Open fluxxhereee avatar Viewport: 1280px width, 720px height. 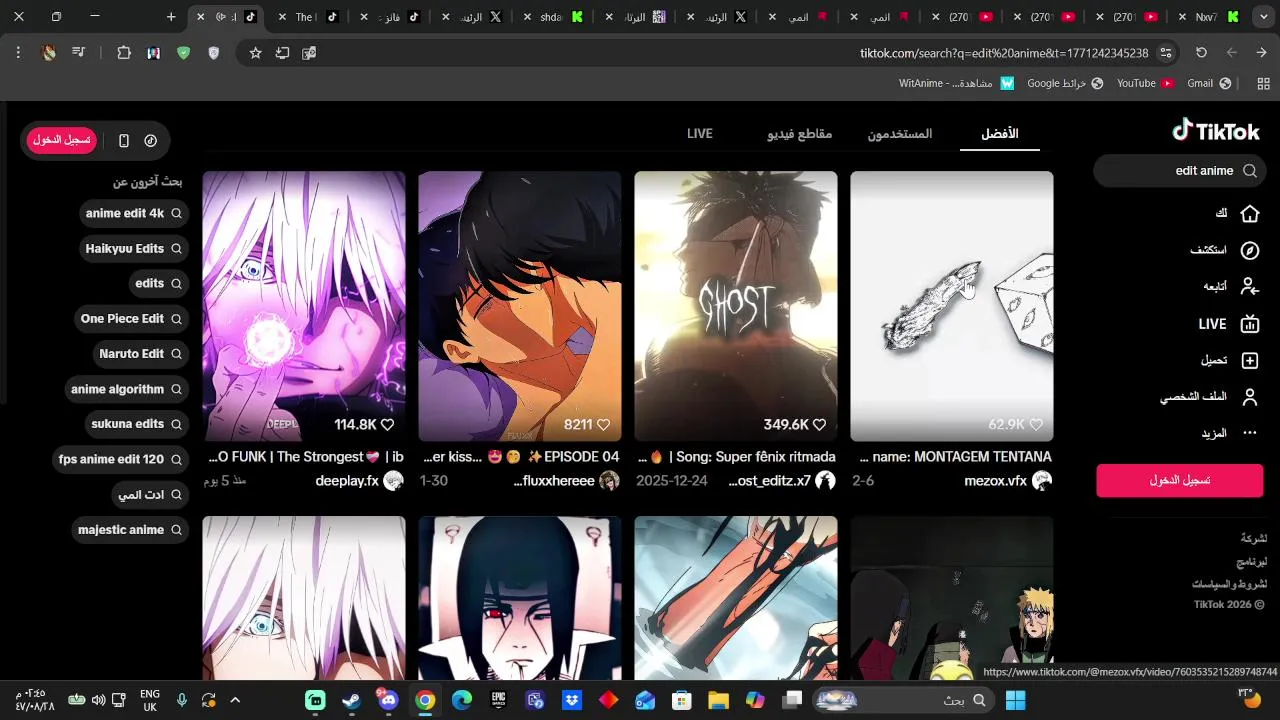click(x=609, y=481)
